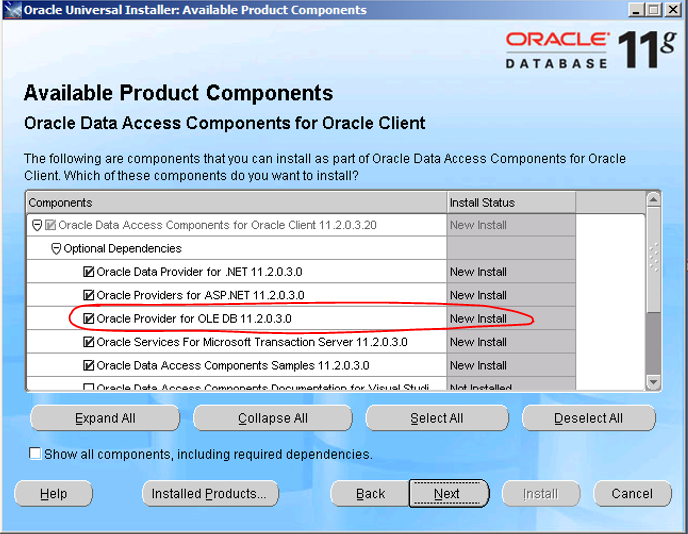The width and height of the screenshot is (688, 534).
Task: Uncheck Oracle Services For Microsoft Transaction Server
Action: click(x=89, y=342)
